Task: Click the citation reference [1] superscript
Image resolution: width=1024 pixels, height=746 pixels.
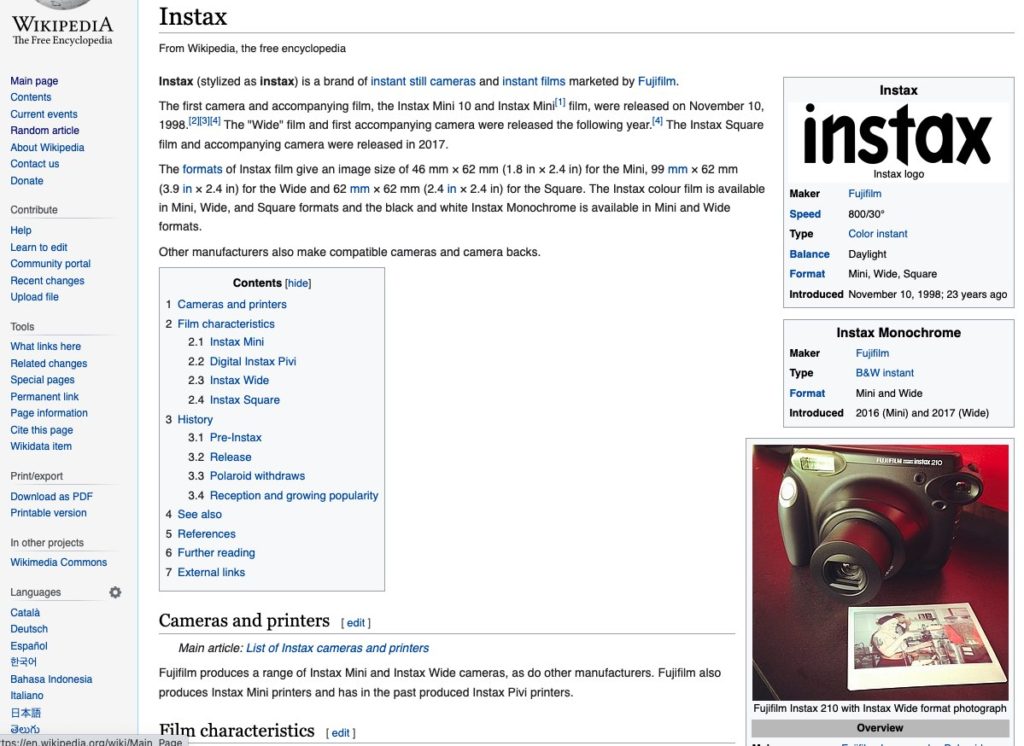Action: coord(560,102)
